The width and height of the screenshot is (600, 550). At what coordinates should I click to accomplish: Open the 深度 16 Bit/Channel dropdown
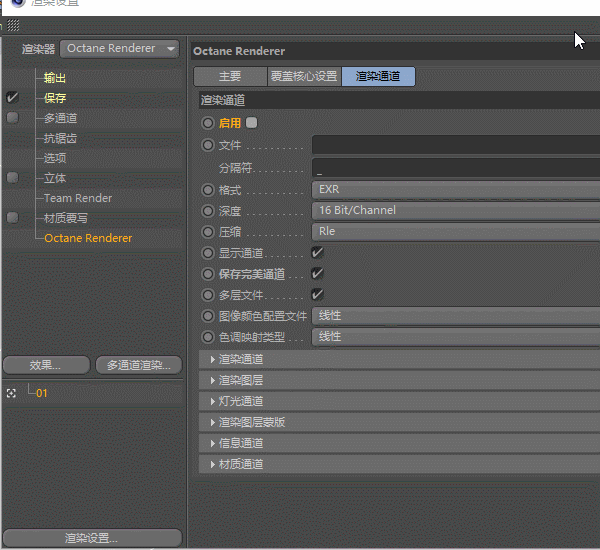[456, 211]
